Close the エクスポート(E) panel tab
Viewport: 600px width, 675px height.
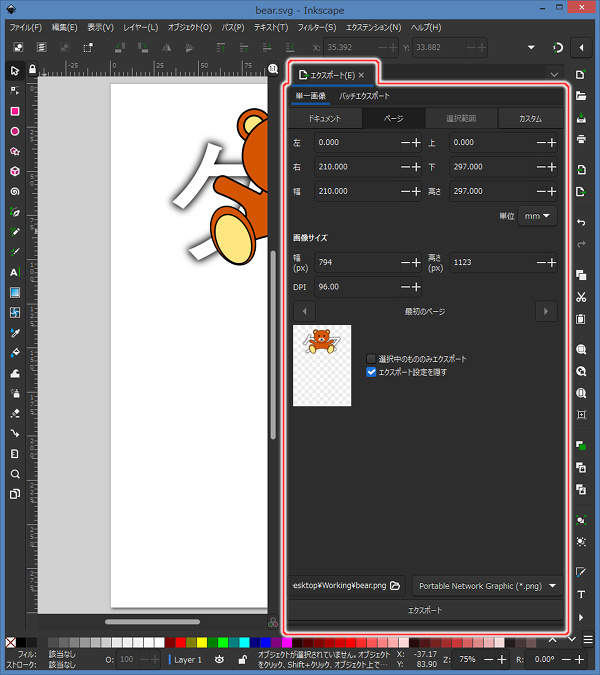coord(362,75)
